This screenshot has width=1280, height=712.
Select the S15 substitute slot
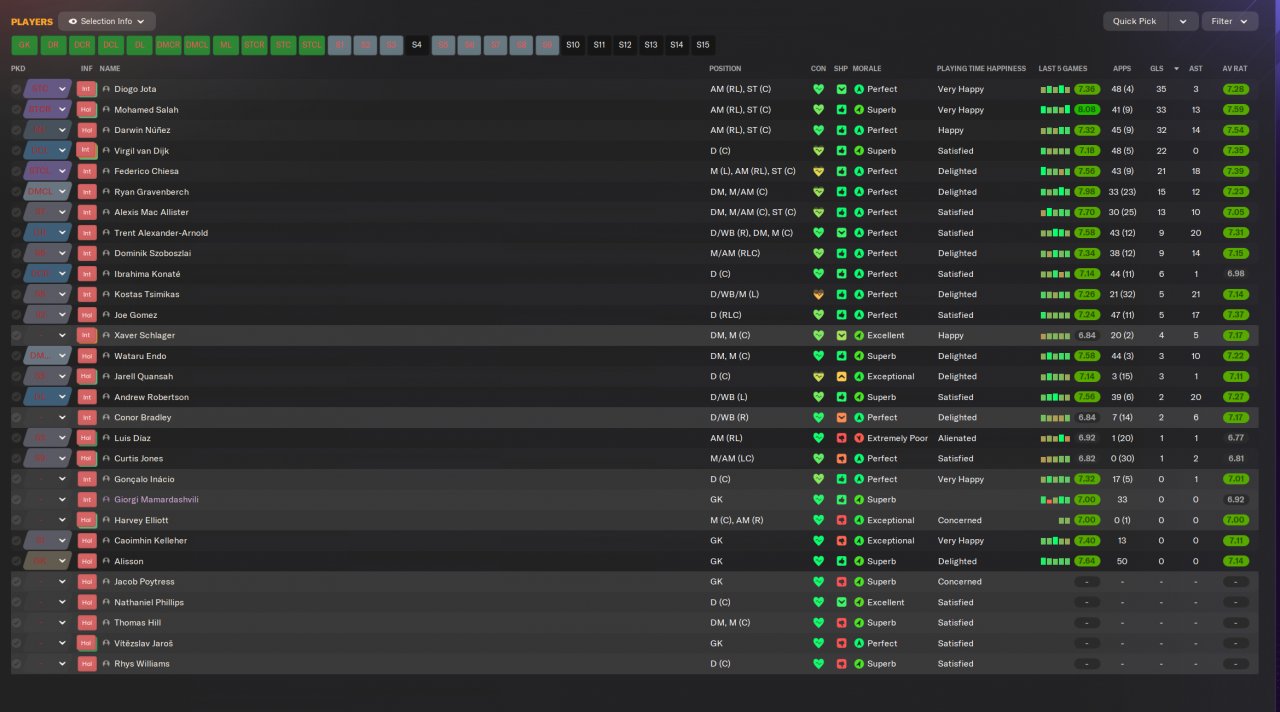click(x=703, y=45)
